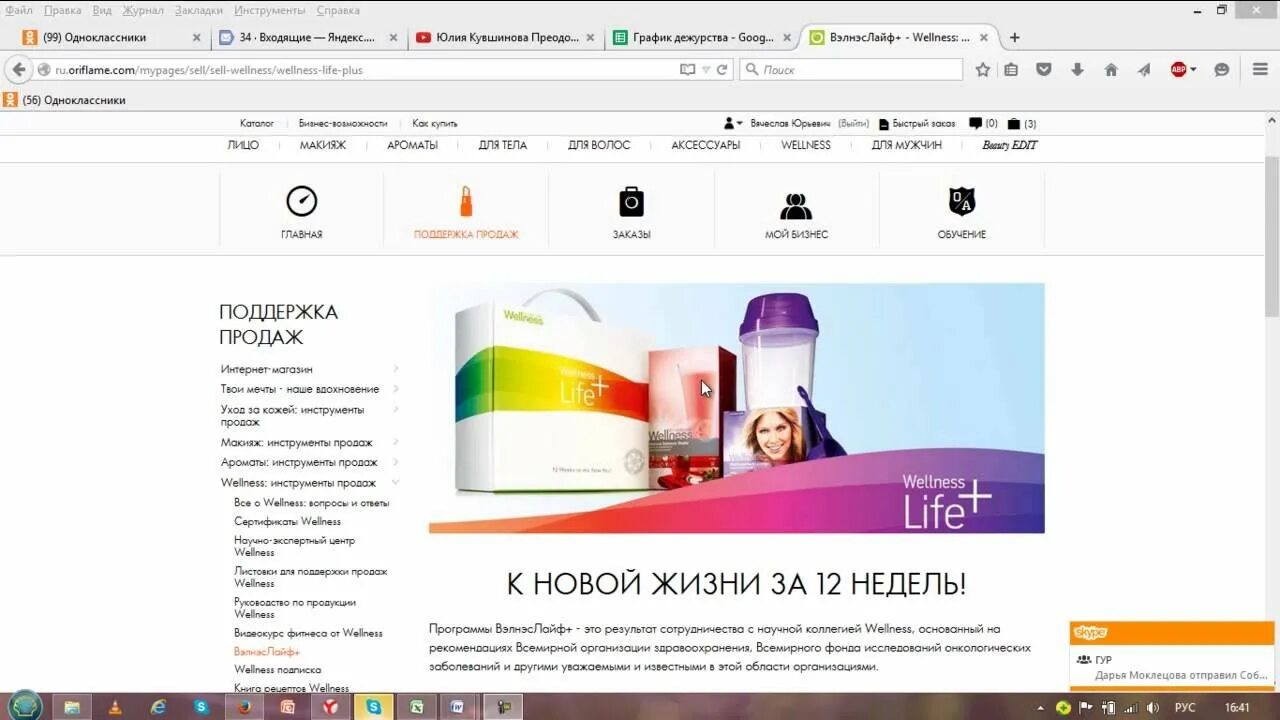Screen dimensions: 1280x720
Task: Save the page to Pocket
Action: pyautogui.click(x=1043, y=70)
